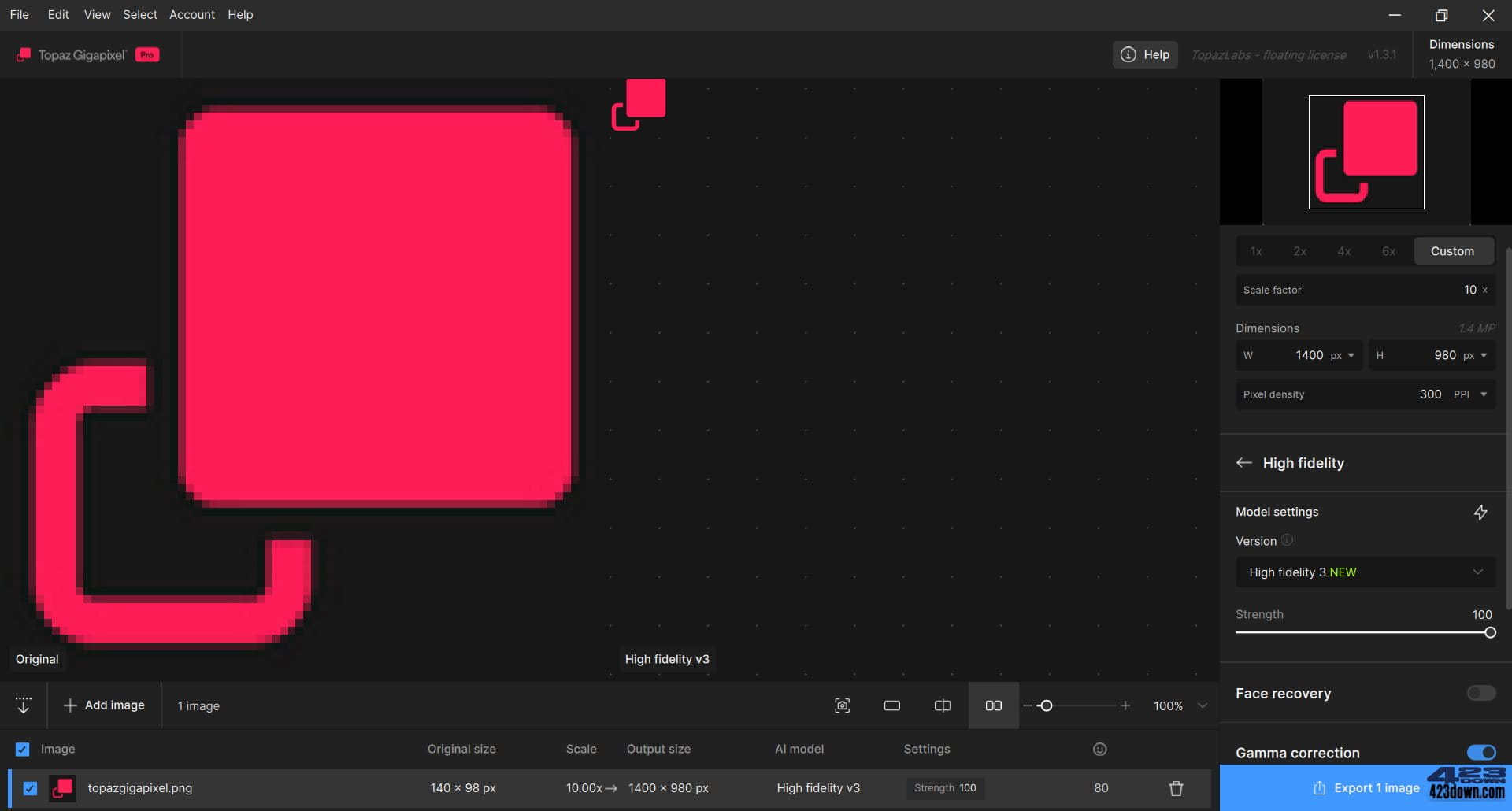Viewport: 1512px width, 811px height.
Task: Select the 2x scale tab
Action: click(x=1300, y=251)
